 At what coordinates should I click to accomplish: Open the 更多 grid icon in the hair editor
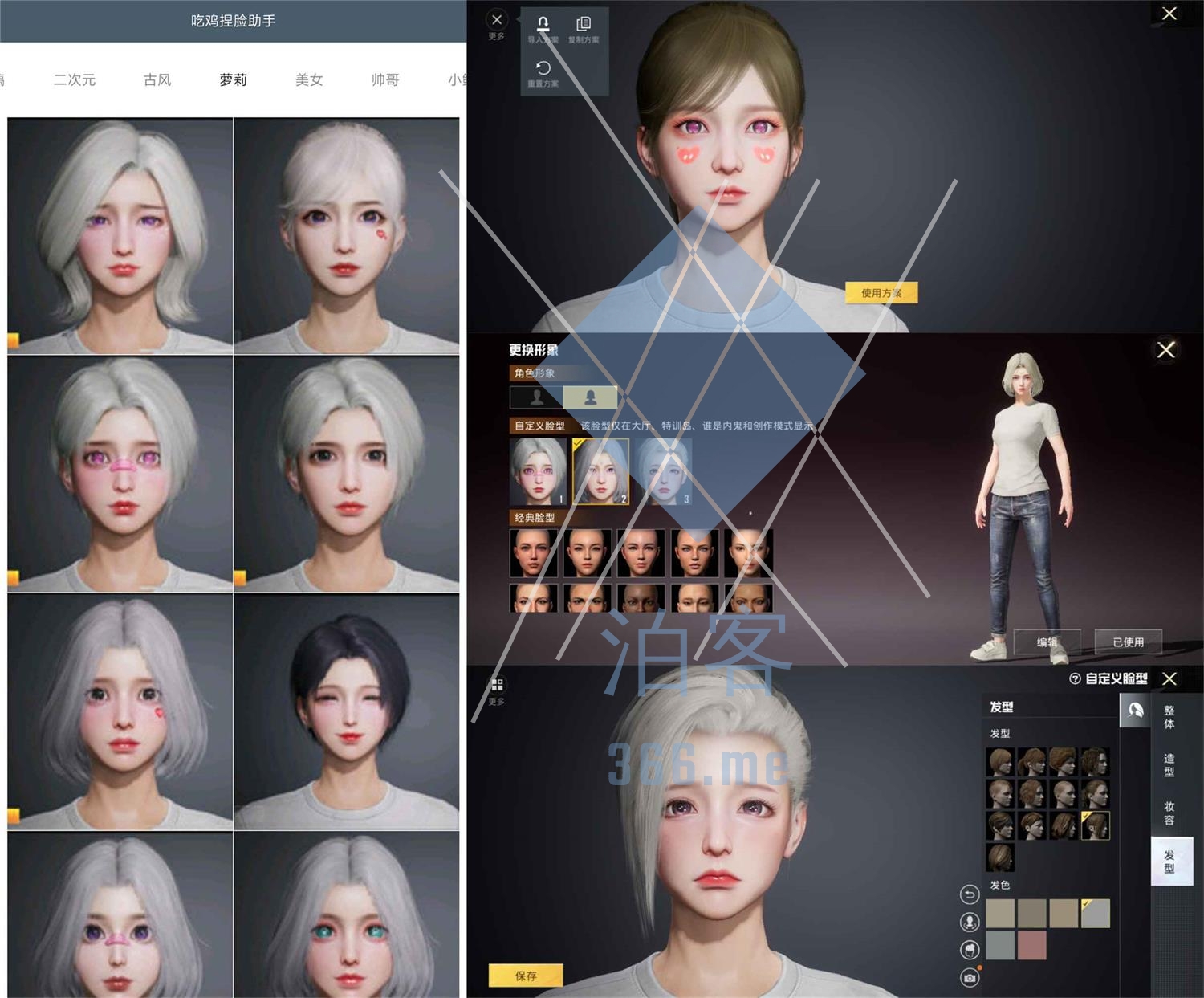497,685
